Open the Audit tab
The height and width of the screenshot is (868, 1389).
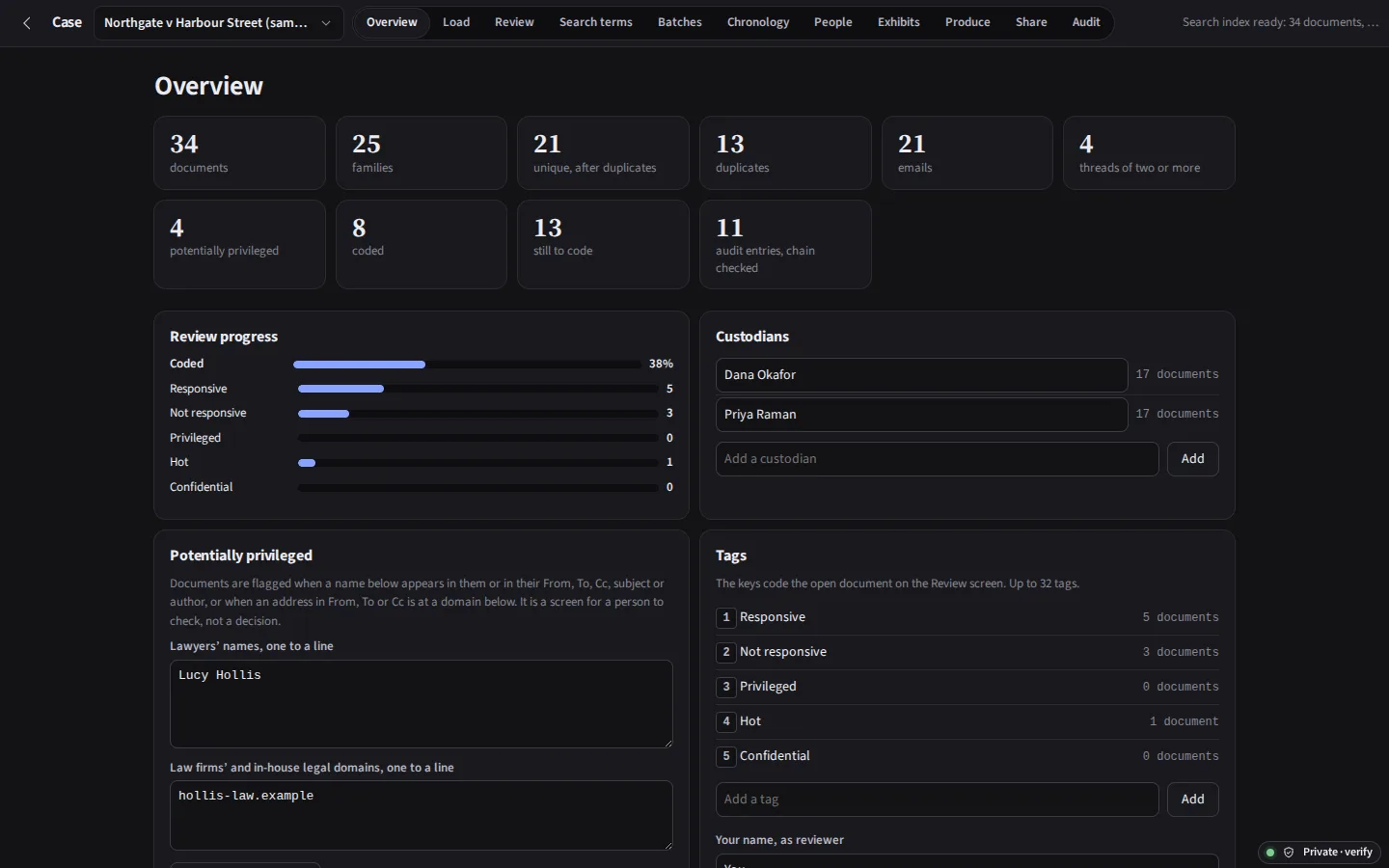coord(1086,22)
